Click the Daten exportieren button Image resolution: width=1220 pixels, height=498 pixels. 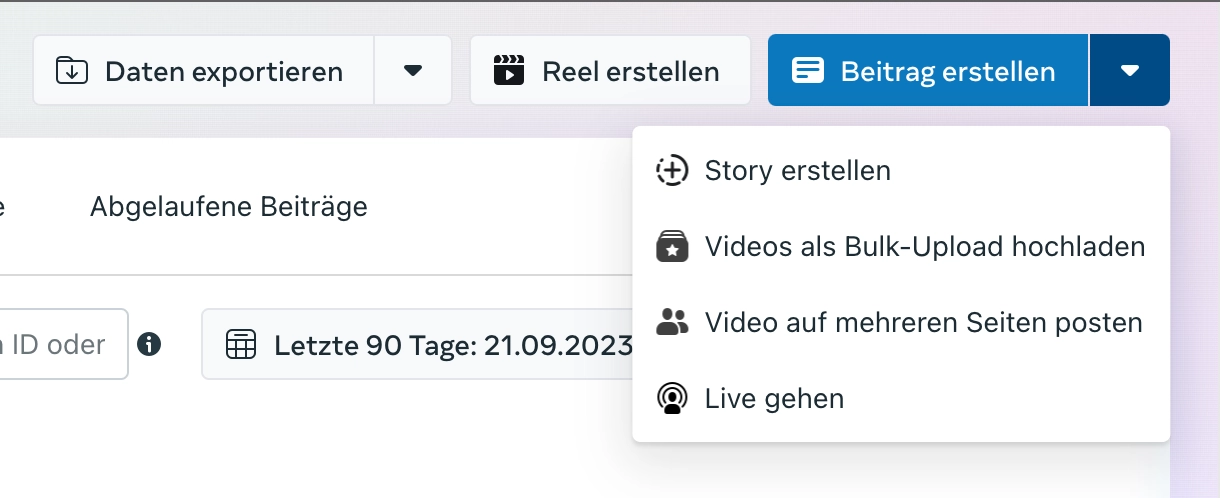[x=204, y=71]
